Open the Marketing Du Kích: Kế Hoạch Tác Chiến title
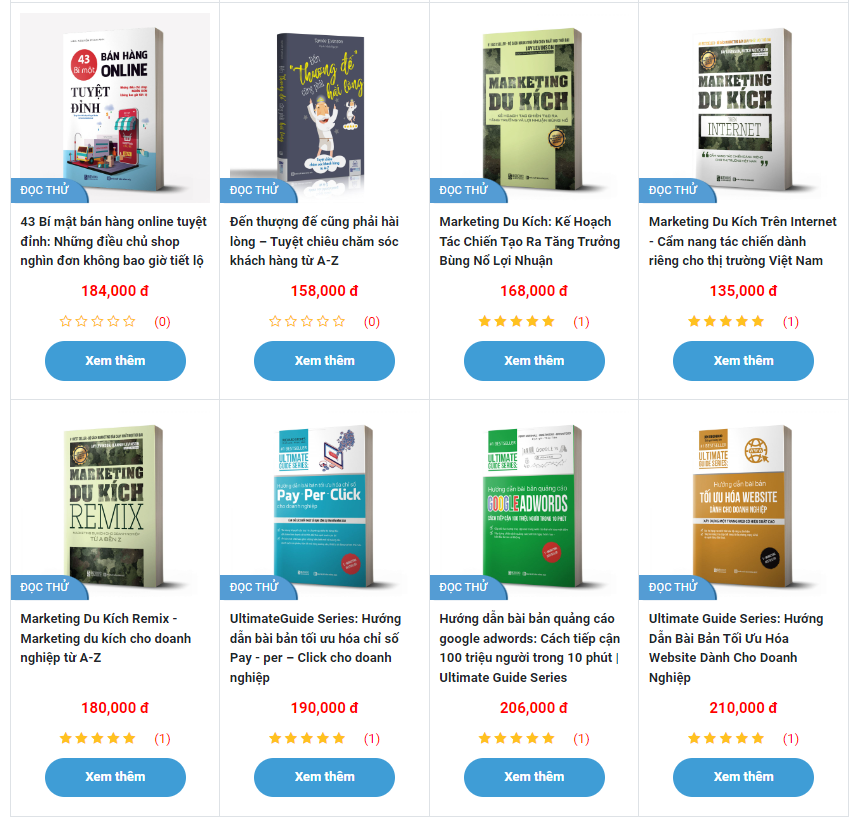Screen dimensions: 856x821 pyautogui.click(x=530, y=241)
